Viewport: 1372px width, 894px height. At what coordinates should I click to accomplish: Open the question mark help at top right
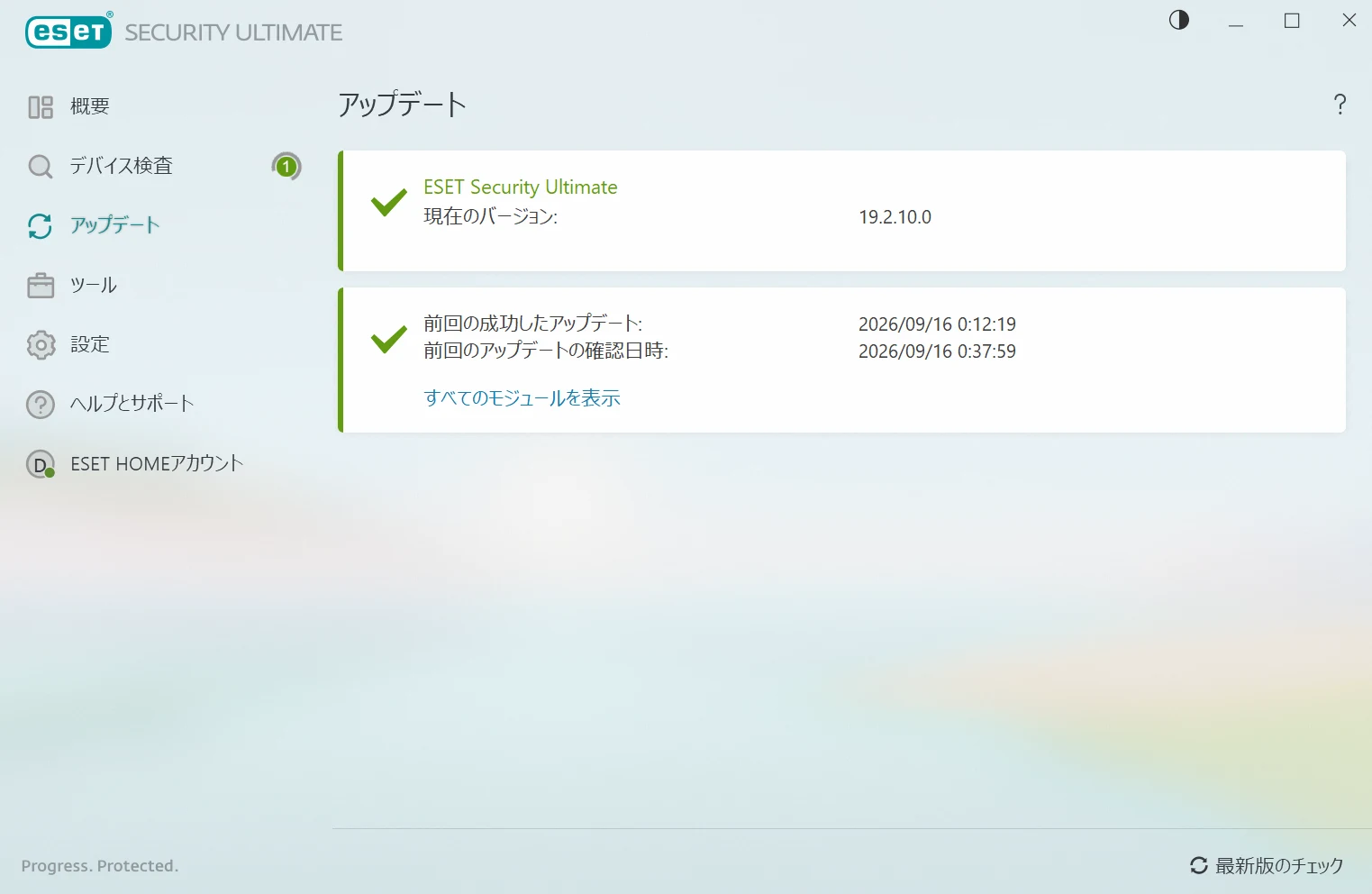(1340, 105)
